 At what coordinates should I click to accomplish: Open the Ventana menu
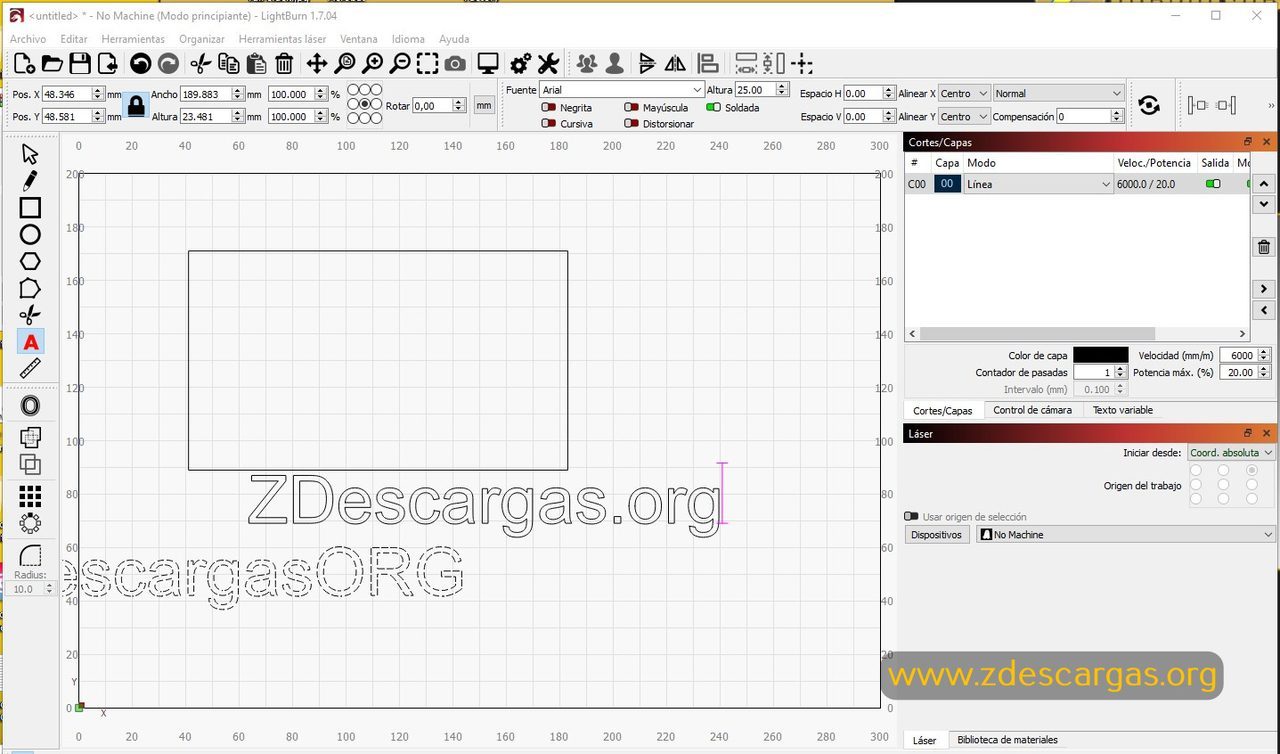[x=359, y=39]
